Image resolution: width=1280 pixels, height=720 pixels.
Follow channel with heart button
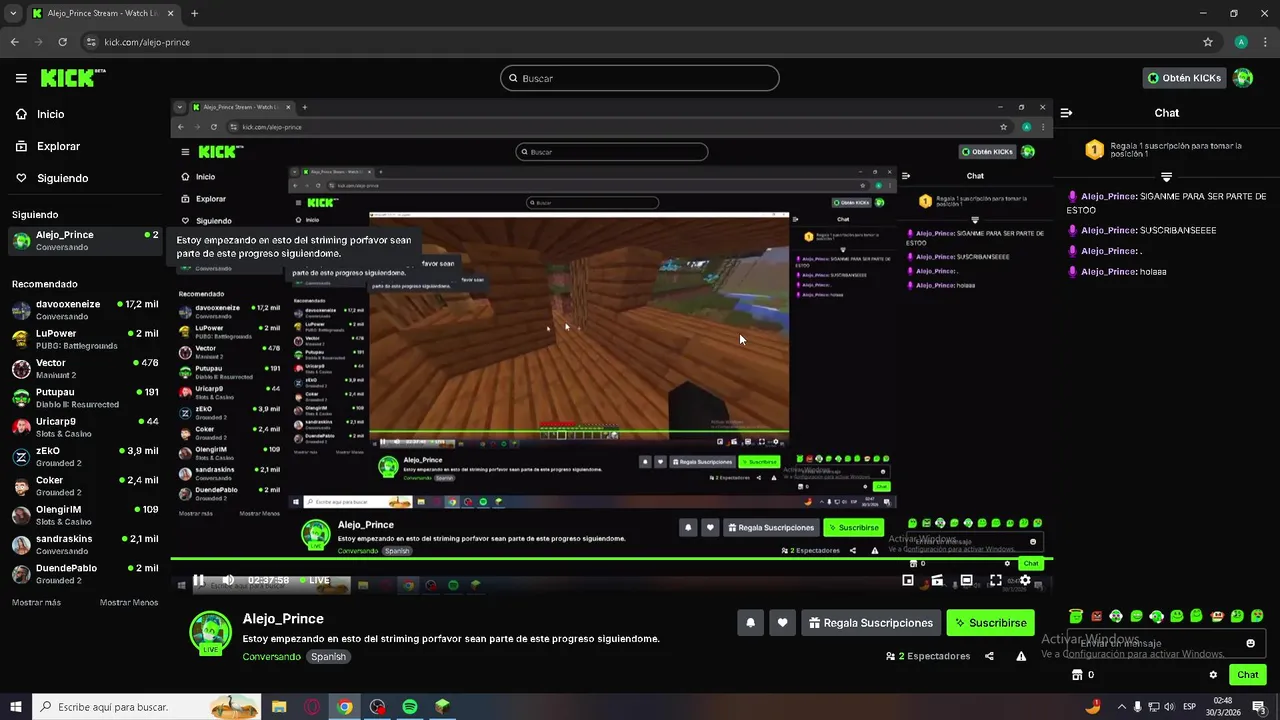(x=783, y=623)
